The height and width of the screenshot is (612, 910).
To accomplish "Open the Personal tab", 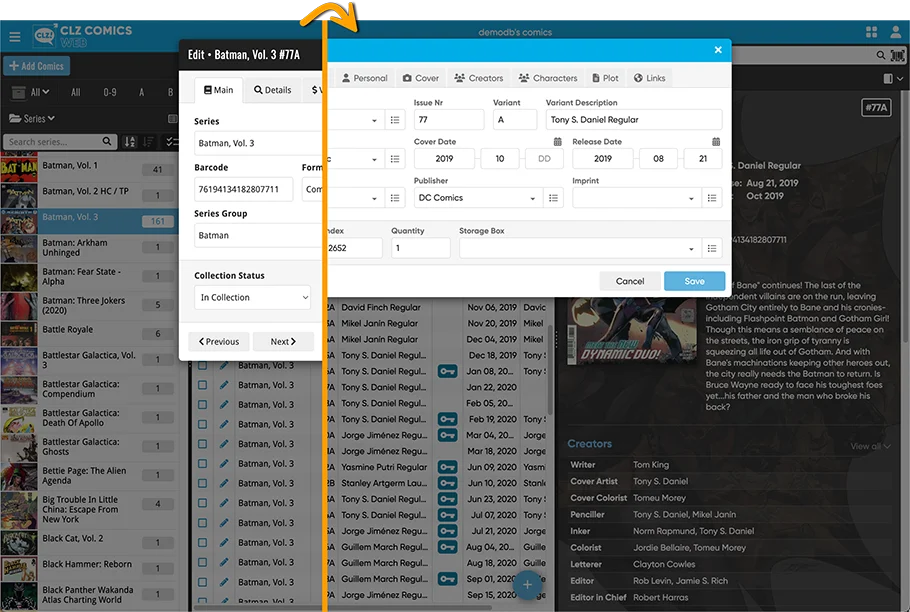I will point(364,78).
